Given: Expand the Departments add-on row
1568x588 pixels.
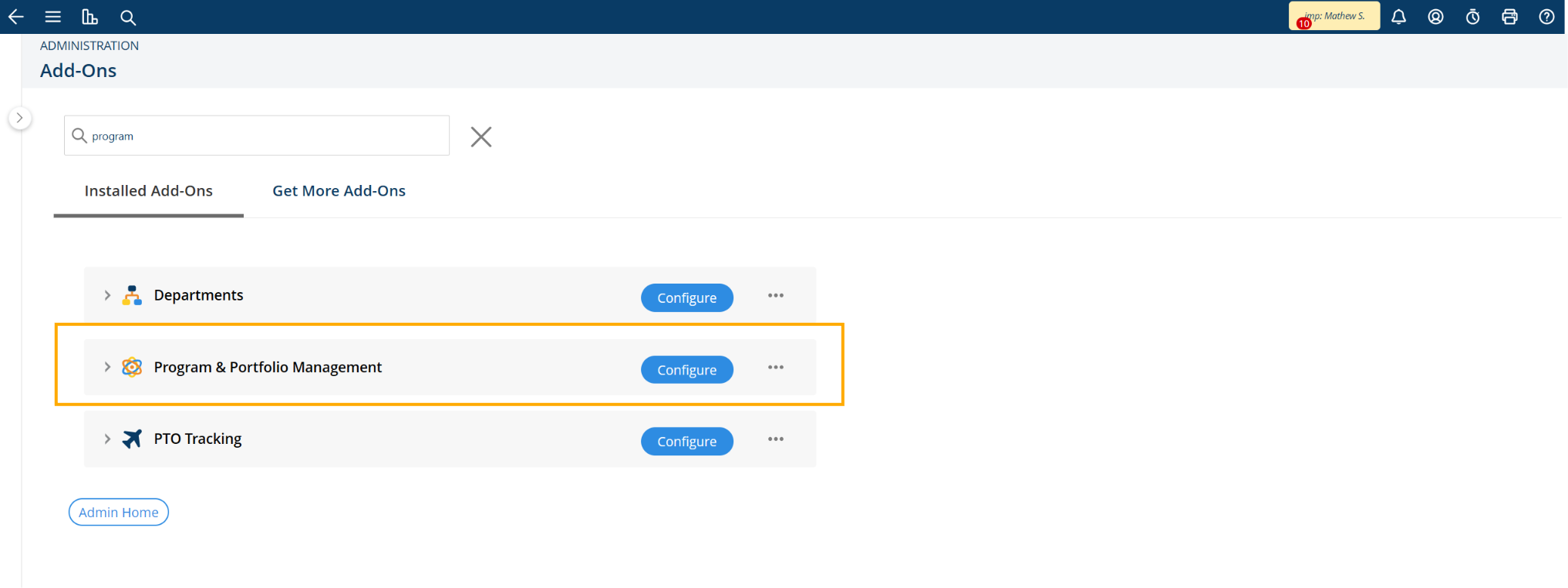Looking at the screenshot, I should pos(107,295).
